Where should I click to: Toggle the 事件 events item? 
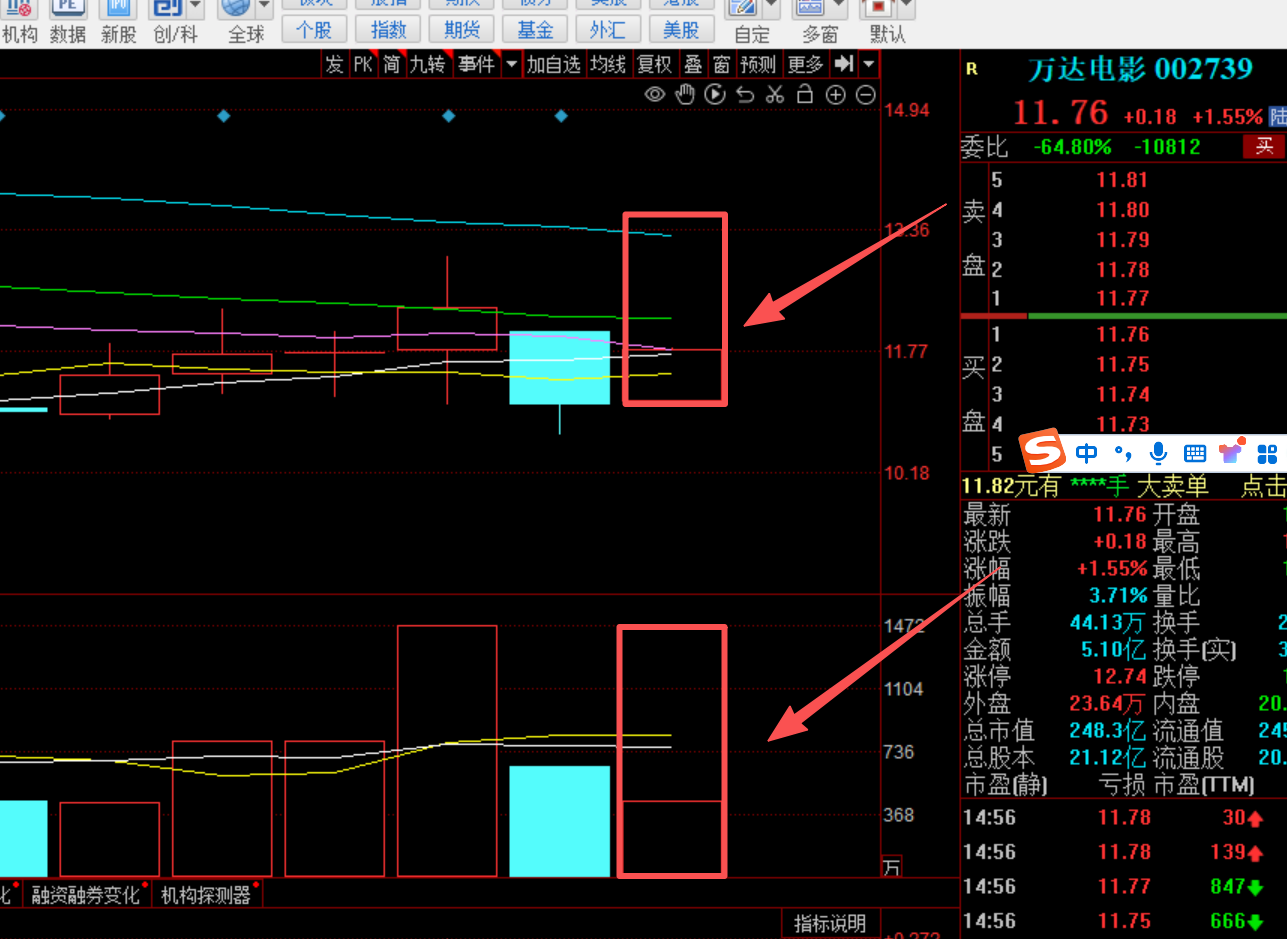pos(476,65)
